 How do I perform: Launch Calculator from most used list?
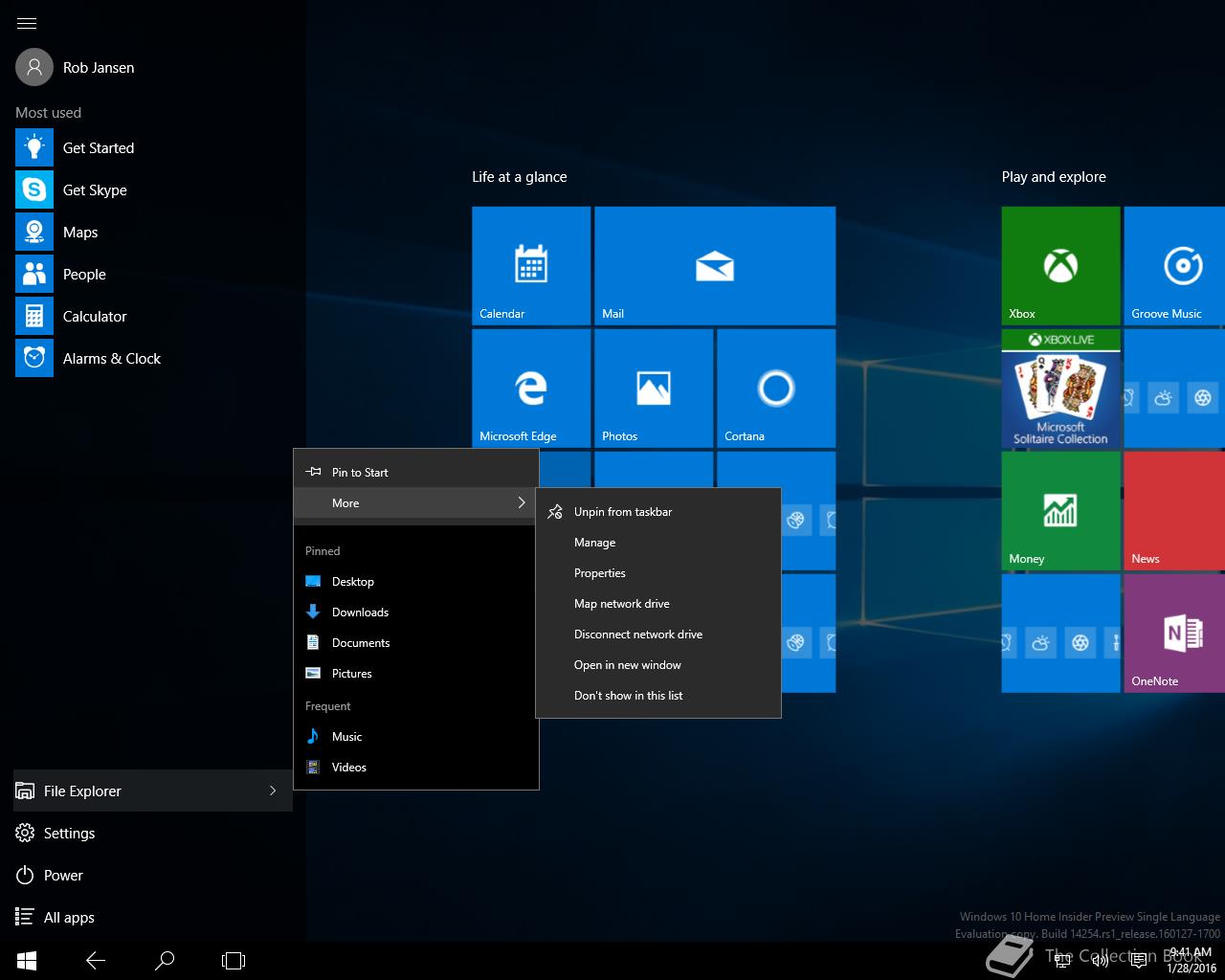pos(95,316)
